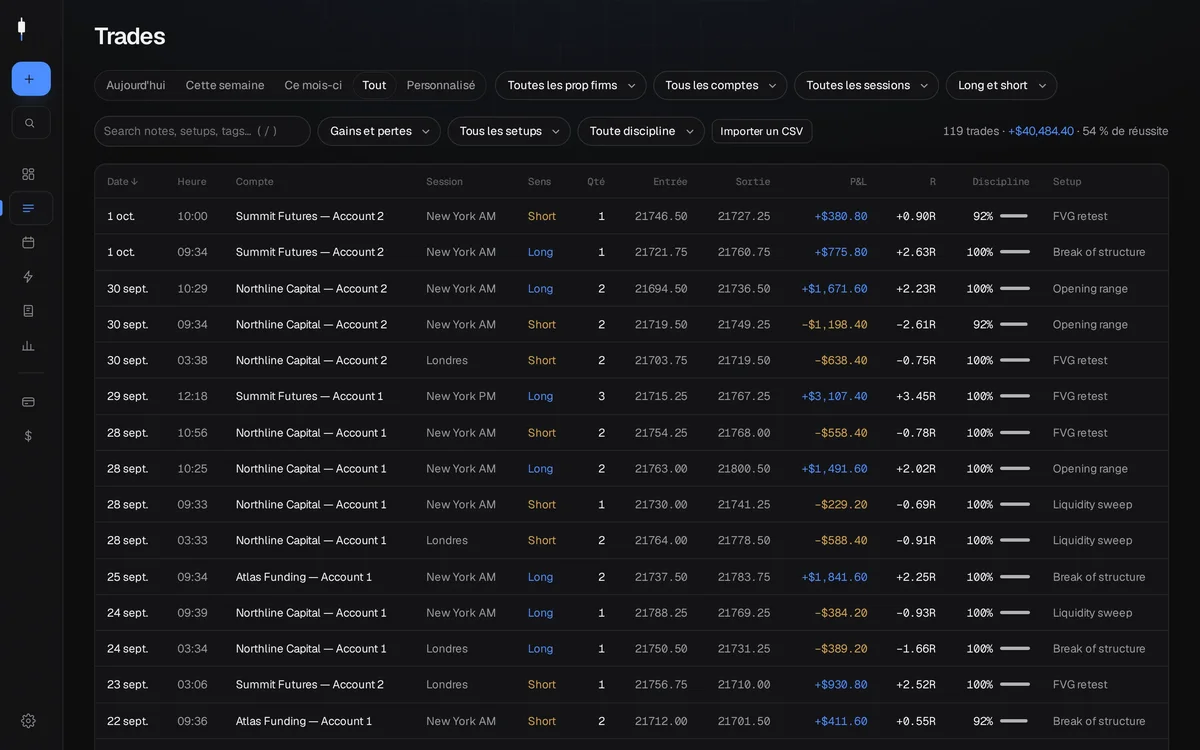Image resolution: width=1200 pixels, height=750 pixels.
Task: Click the Discipline column header
Action: click(x=1001, y=182)
